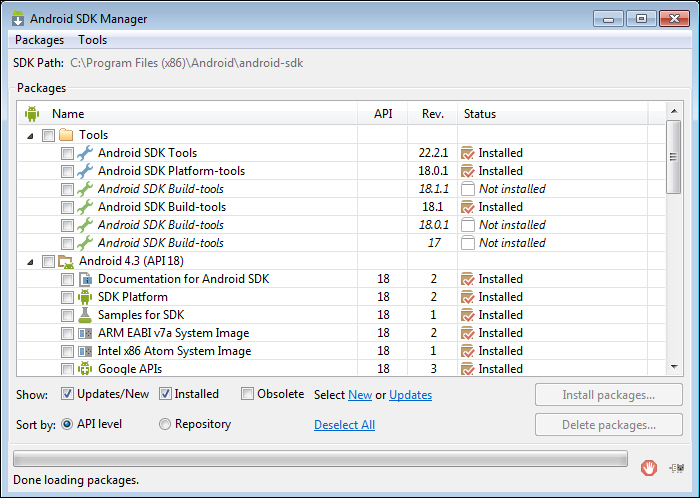Toggle the Obsolete show checkbox
Viewport: 700px width, 498px height.
click(x=247, y=394)
